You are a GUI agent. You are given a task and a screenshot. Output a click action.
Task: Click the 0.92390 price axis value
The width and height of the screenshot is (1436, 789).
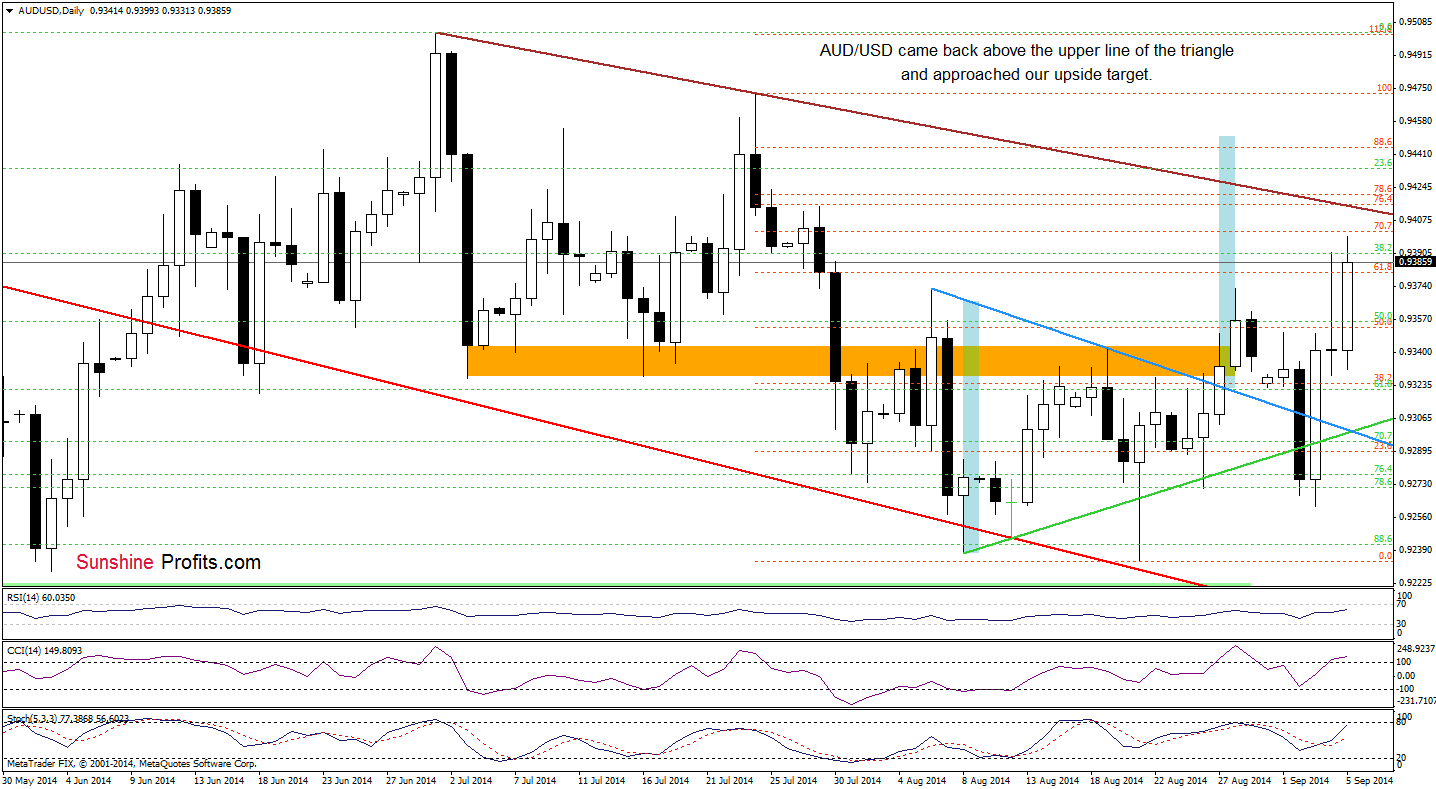point(1414,550)
